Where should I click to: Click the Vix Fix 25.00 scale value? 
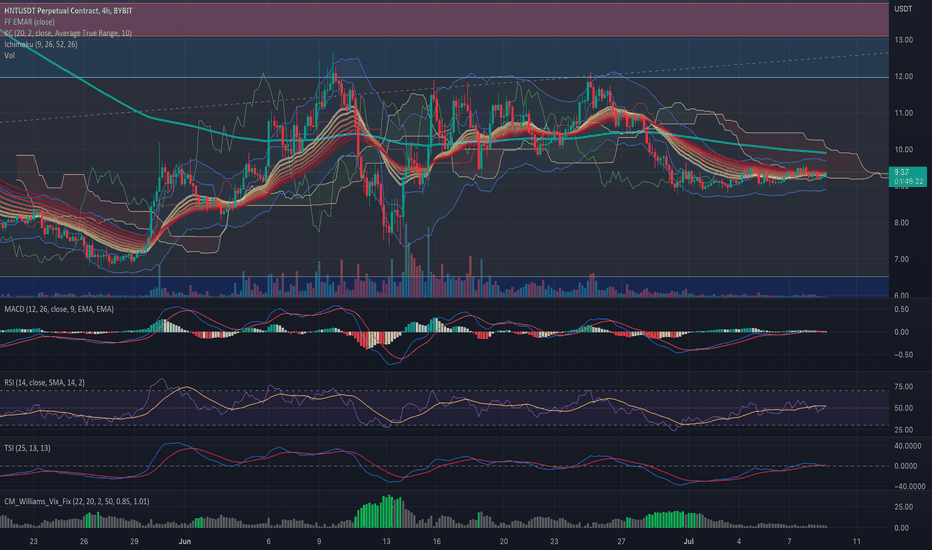coord(904,507)
